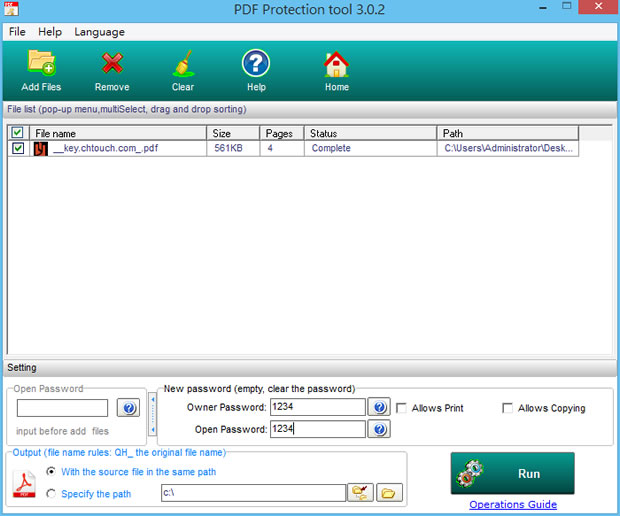This screenshot has width=620, height=516.
Task: Click browse folder icon with pencil
Action: [x=360, y=493]
